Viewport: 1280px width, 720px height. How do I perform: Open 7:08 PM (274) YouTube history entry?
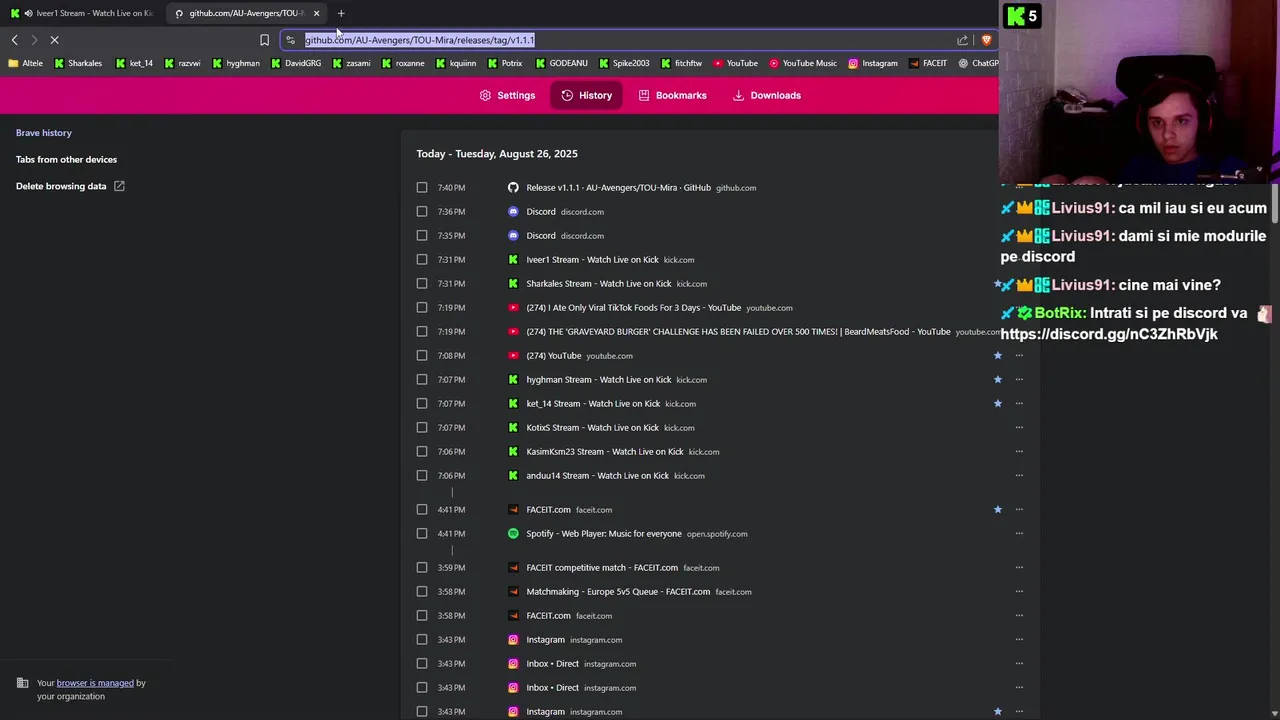tap(554, 356)
